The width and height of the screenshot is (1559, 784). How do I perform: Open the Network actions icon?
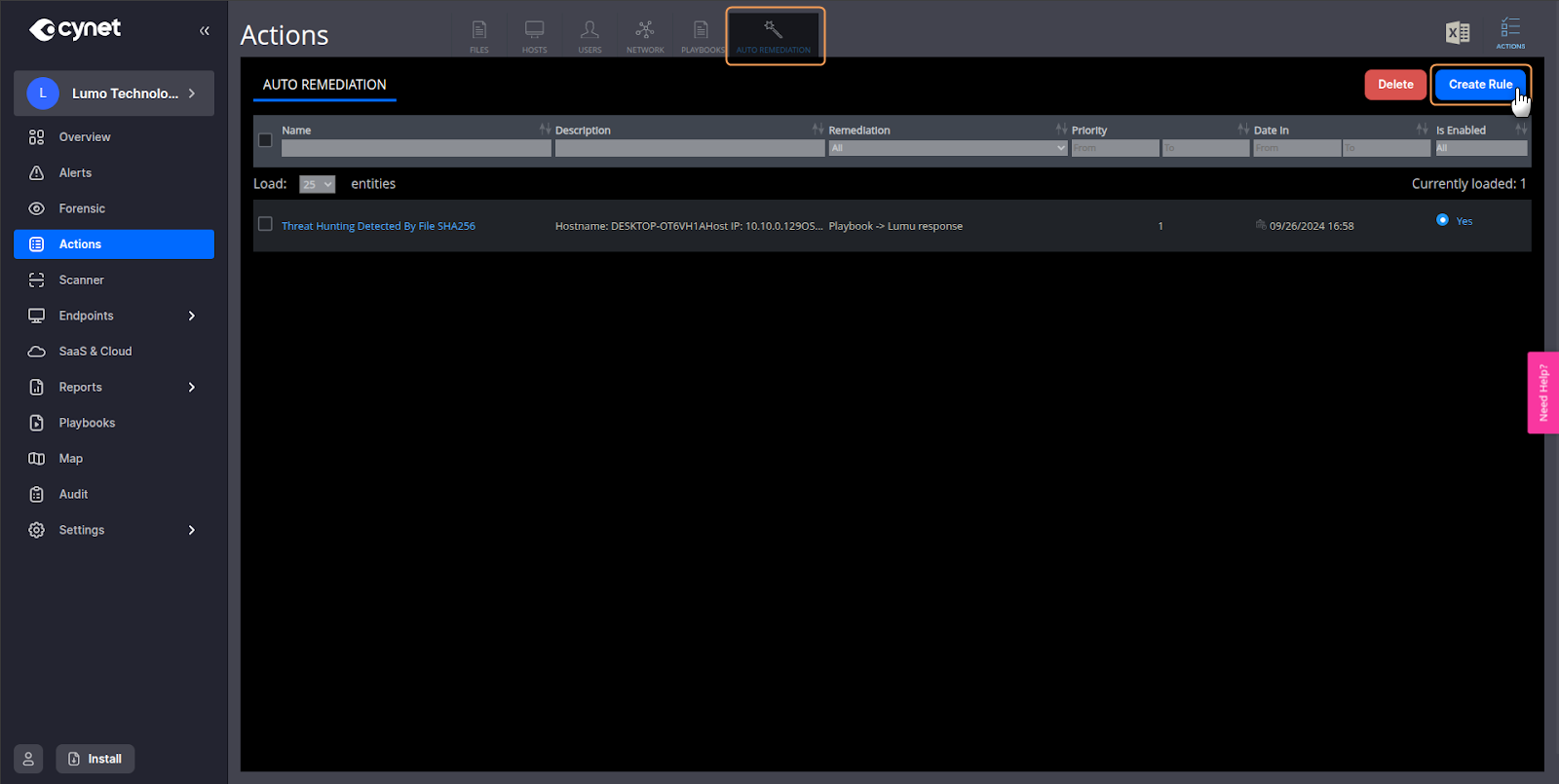645,35
